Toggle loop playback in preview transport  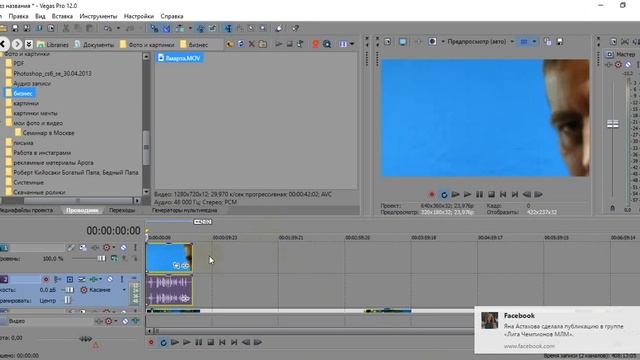coord(444,195)
